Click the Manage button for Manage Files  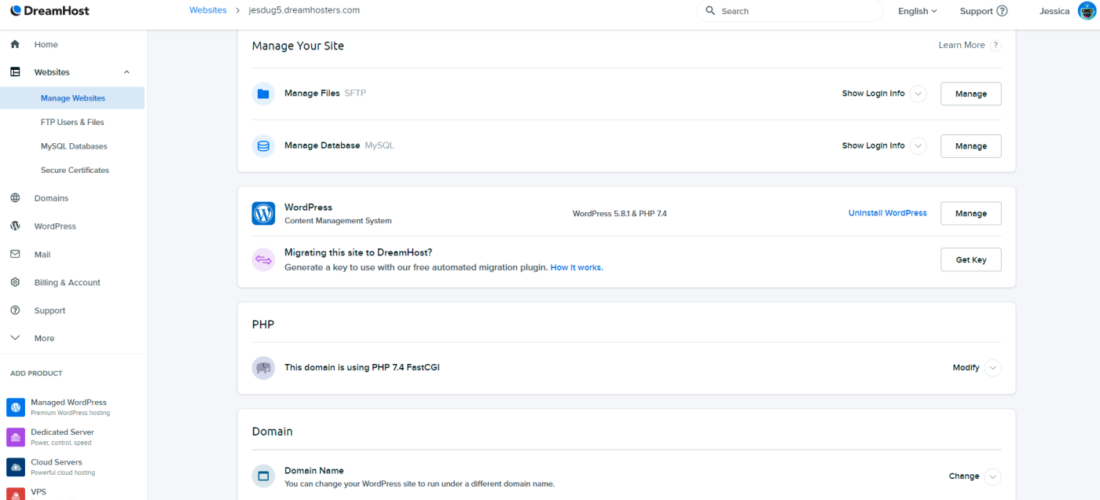coord(971,93)
